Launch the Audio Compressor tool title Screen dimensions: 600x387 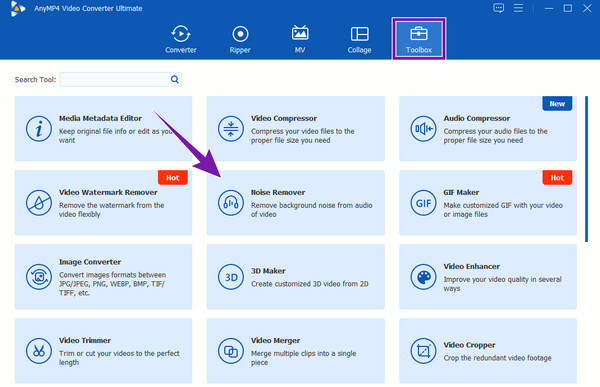tap(477, 118)
